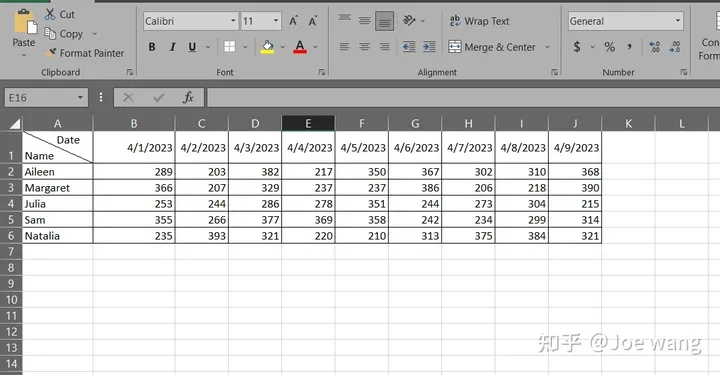Open the Font dialog launcher

[322, 72]
